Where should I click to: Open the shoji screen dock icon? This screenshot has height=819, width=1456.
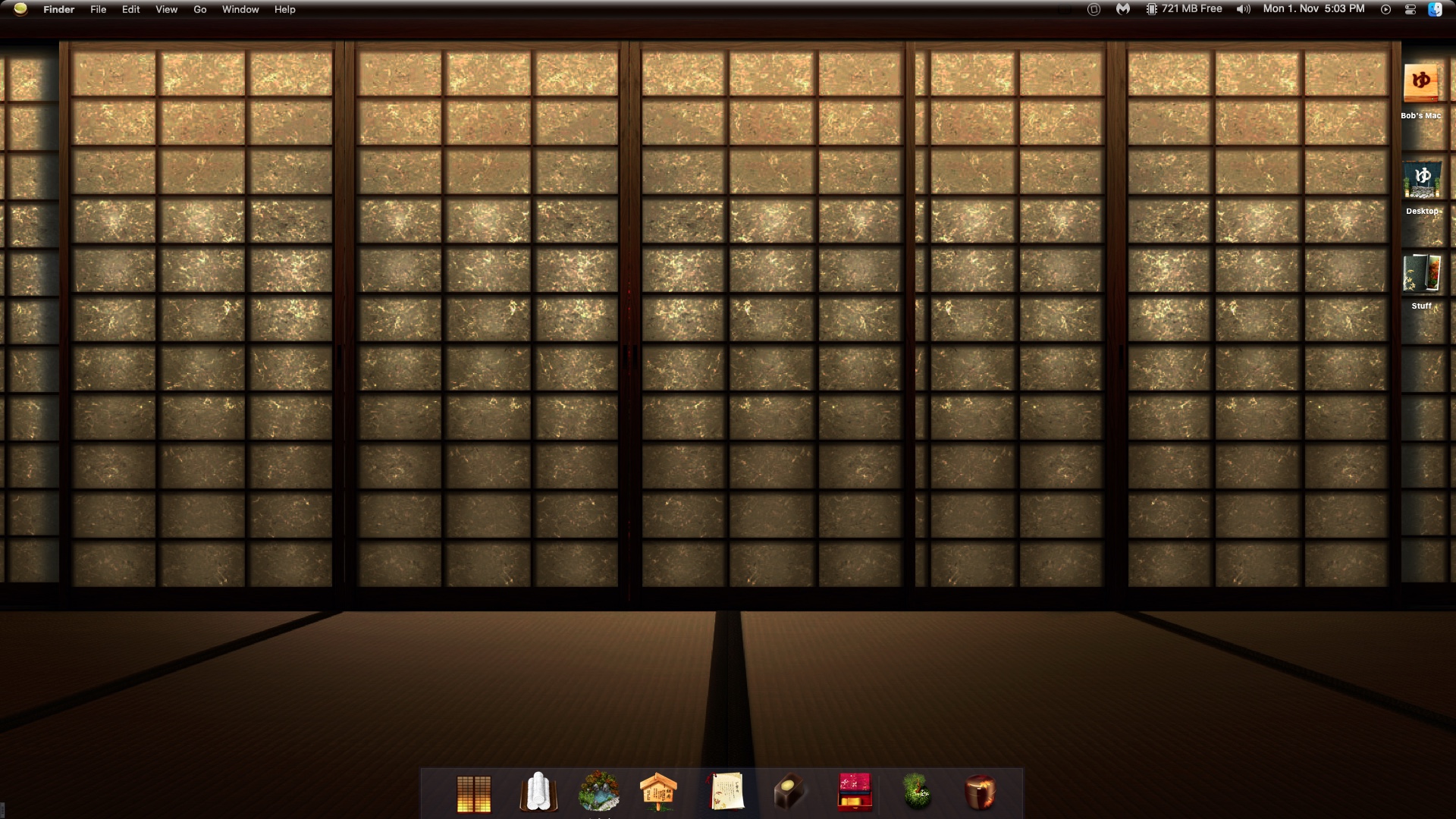(474, 793)
